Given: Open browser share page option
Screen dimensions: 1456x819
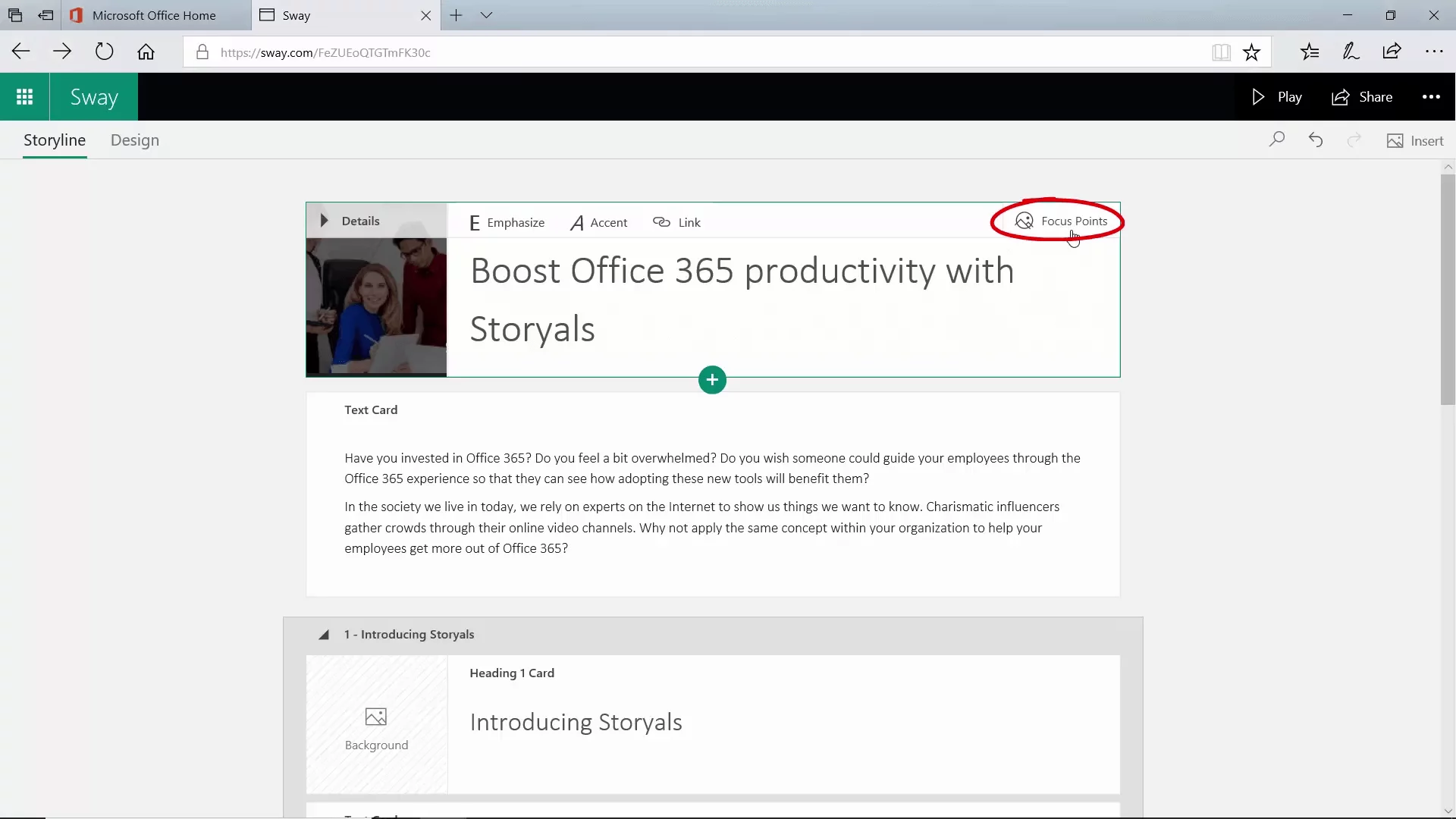Looking at the screenshot, I should tap(1392, 52).
